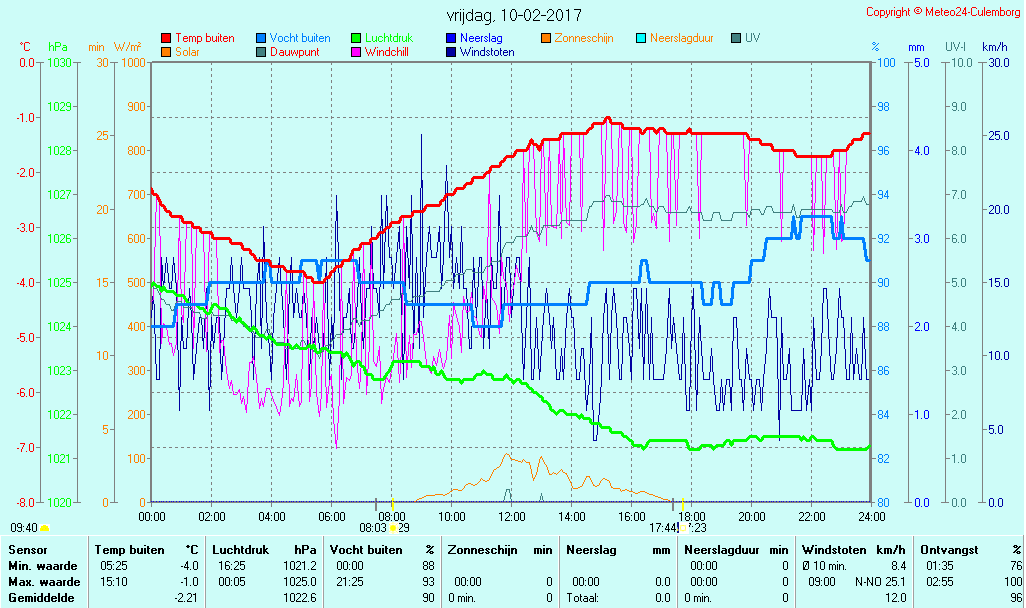
Task: Click the sun icon next to 09:40
Action: [44, 527]
